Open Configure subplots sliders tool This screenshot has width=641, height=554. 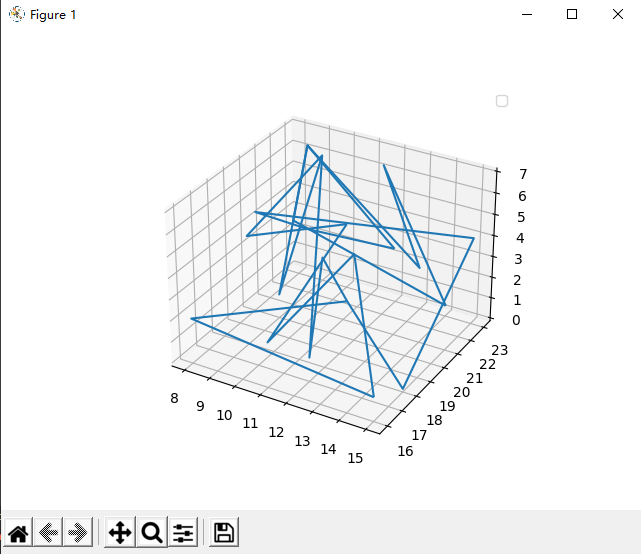[x=183, y=532]
